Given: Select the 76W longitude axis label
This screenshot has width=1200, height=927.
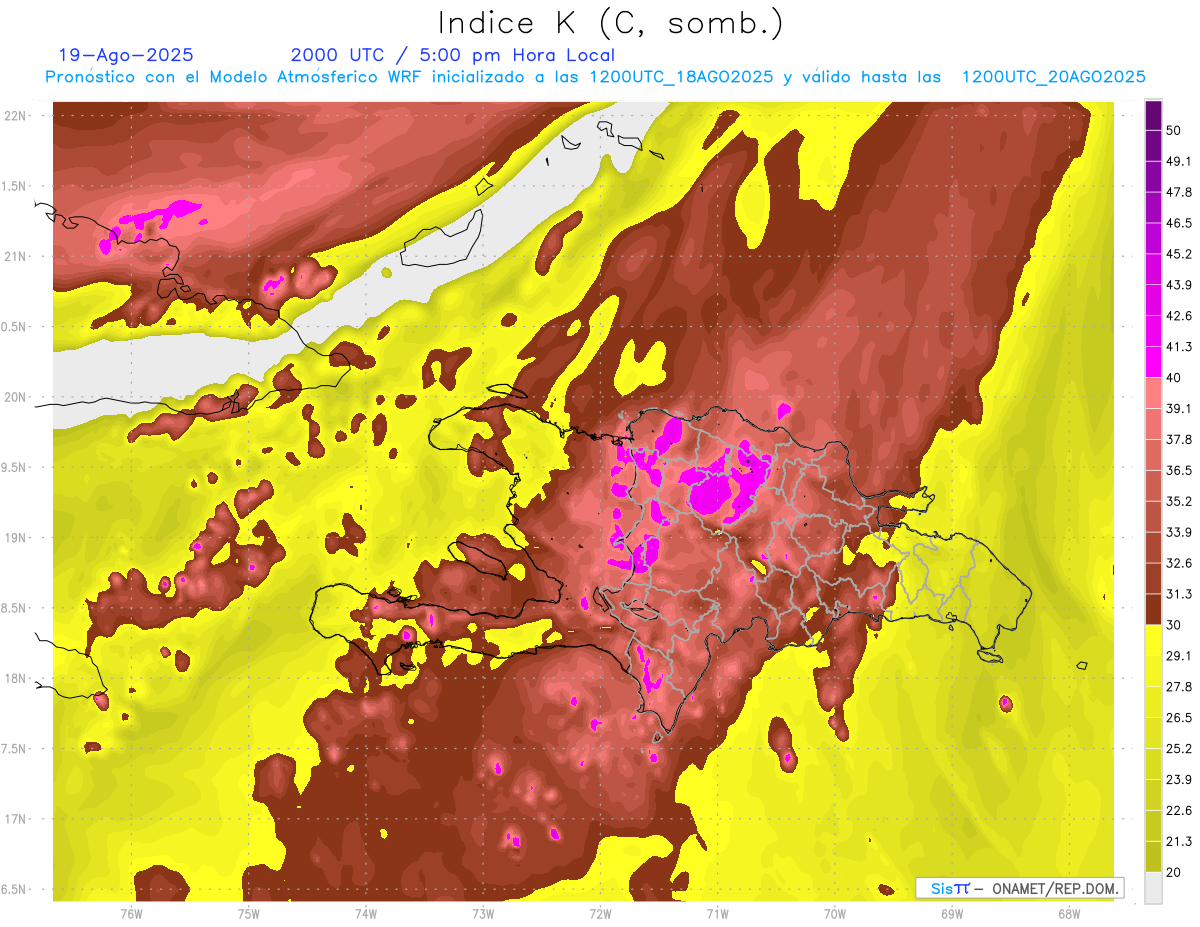Looking at the screenshot, I should pos(131,913).
